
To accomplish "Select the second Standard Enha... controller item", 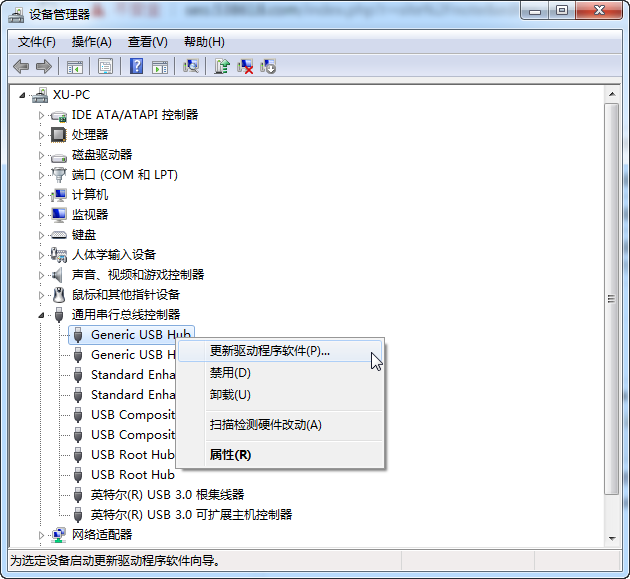I will 133,395.
